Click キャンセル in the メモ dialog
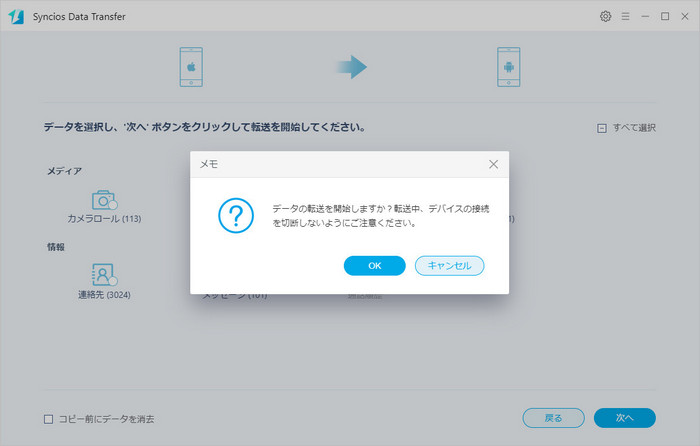This screenshot has height=446, width=700. (x=450, y=266)
